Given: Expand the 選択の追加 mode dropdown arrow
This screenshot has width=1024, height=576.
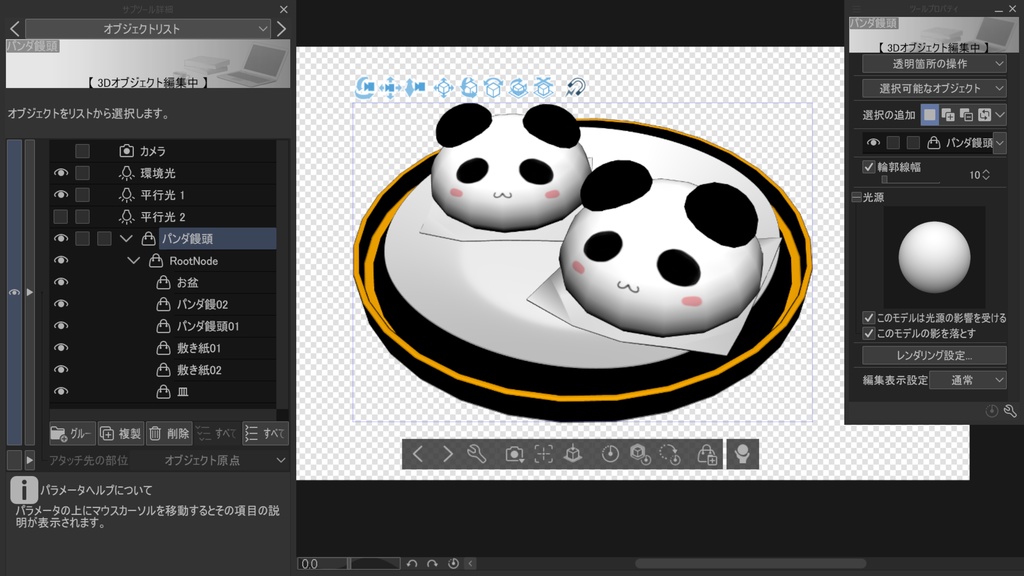Looking at the screenshot, I should (1000, 116).
